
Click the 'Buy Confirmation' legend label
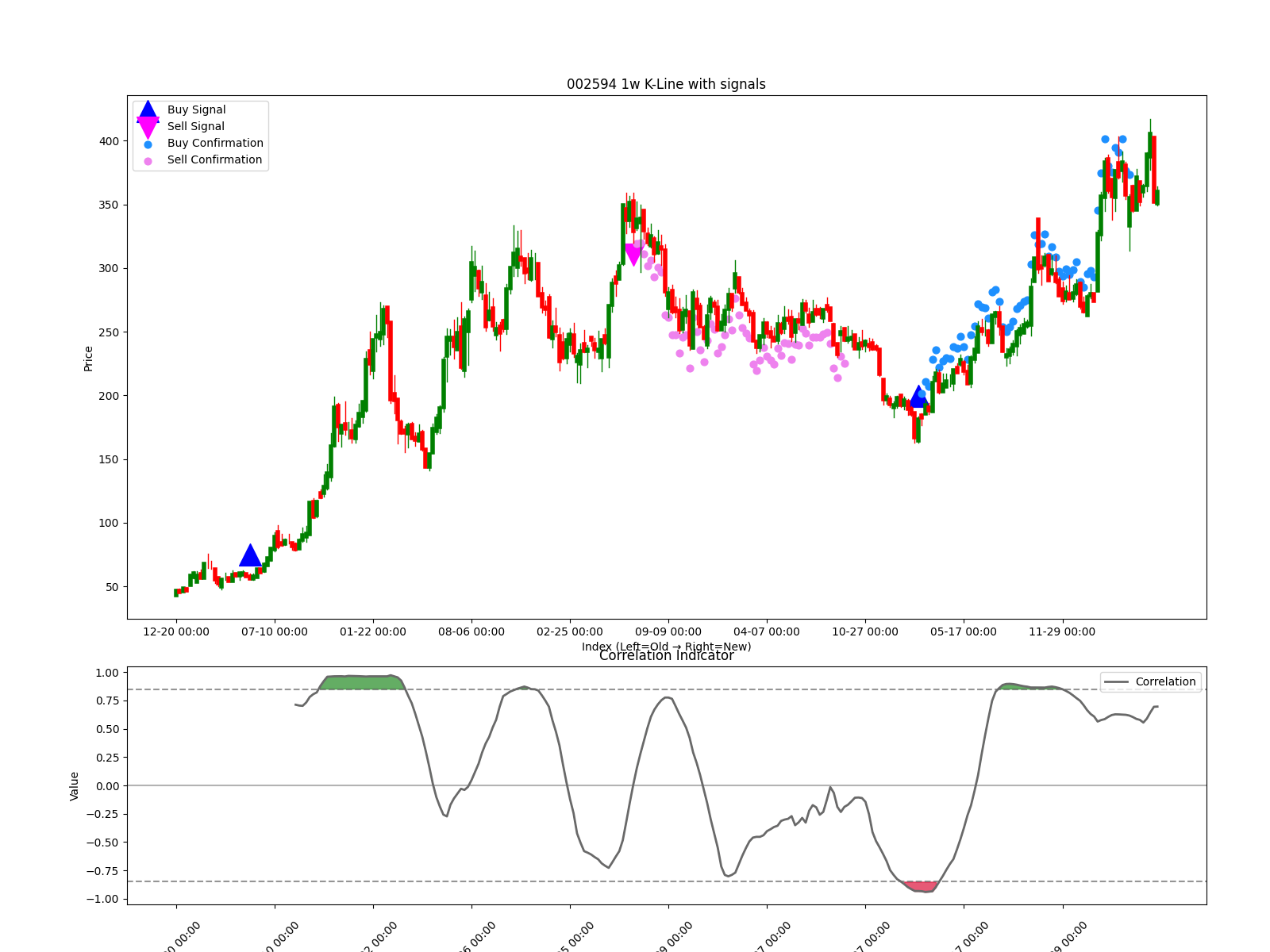[x=215, y=143]
